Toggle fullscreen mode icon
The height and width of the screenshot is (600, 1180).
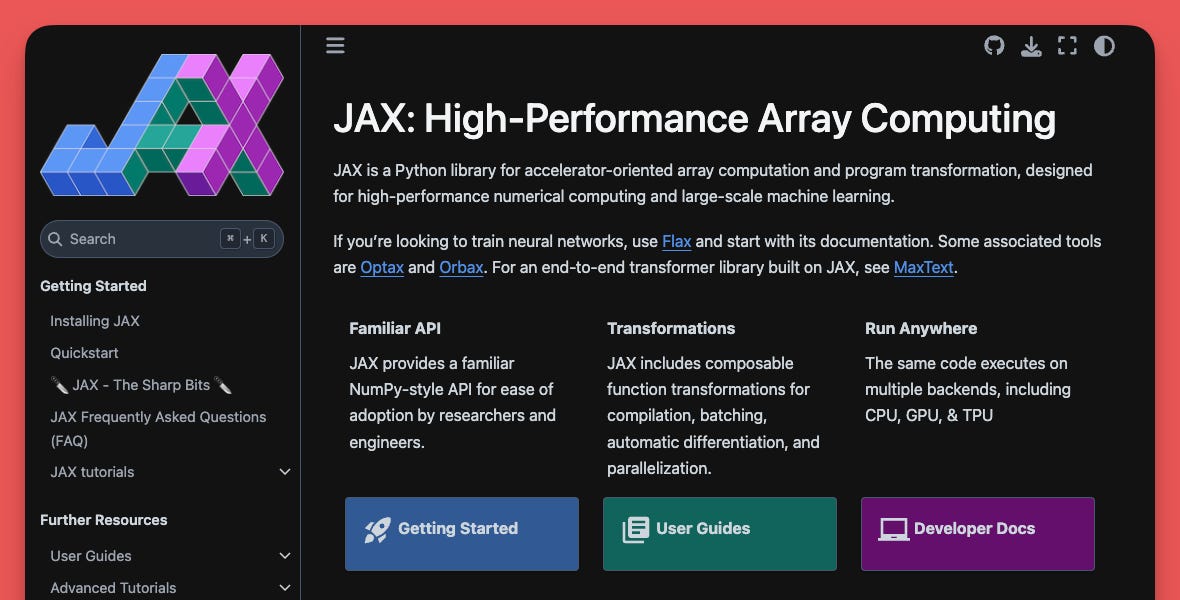click(x=1067, y=45)
